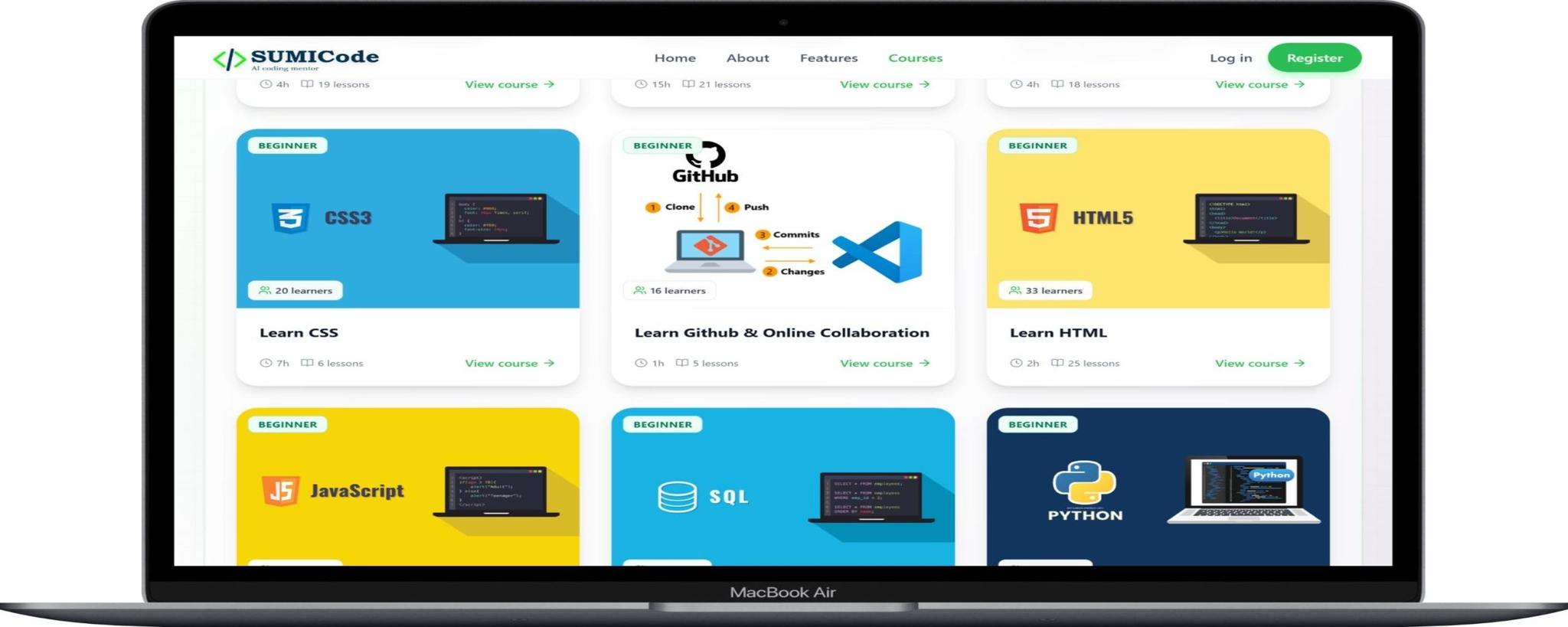Click the HTML5 card laptop illustration

click(1246, 219)
